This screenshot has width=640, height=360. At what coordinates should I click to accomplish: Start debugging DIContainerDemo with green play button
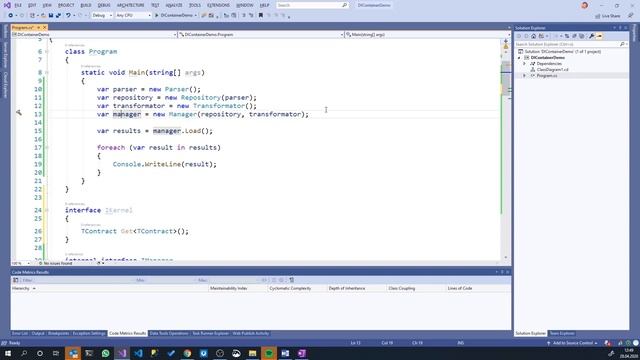156,16
